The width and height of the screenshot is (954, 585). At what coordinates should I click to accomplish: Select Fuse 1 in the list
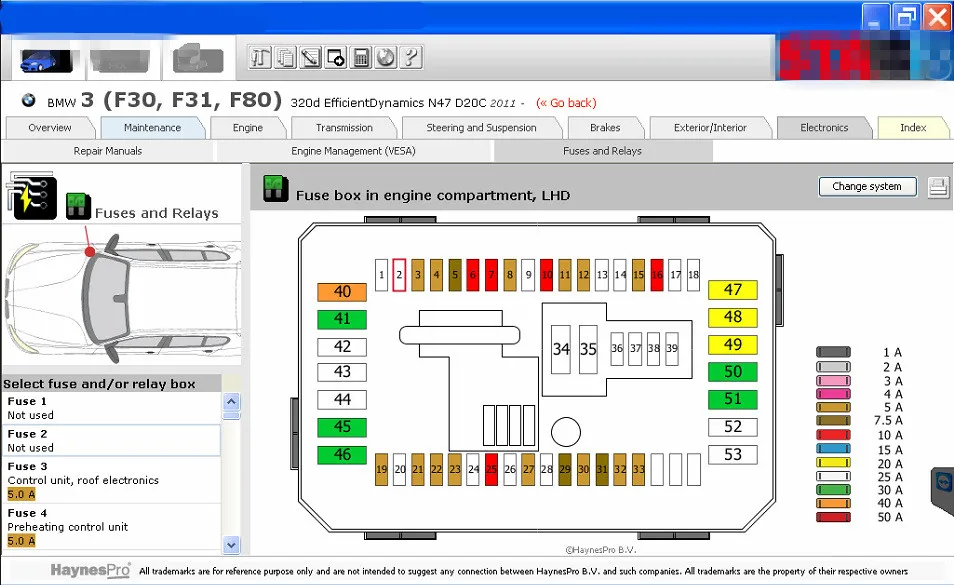tap(112, 408)
